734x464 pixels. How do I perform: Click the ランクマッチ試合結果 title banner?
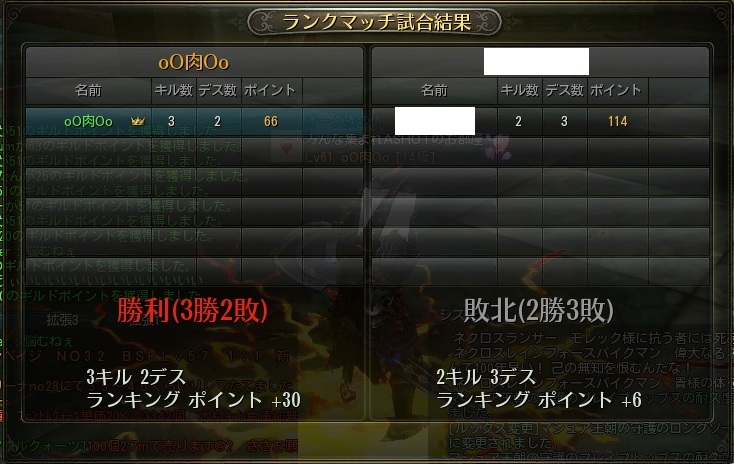pyautogui.click(x=375, y=22)
